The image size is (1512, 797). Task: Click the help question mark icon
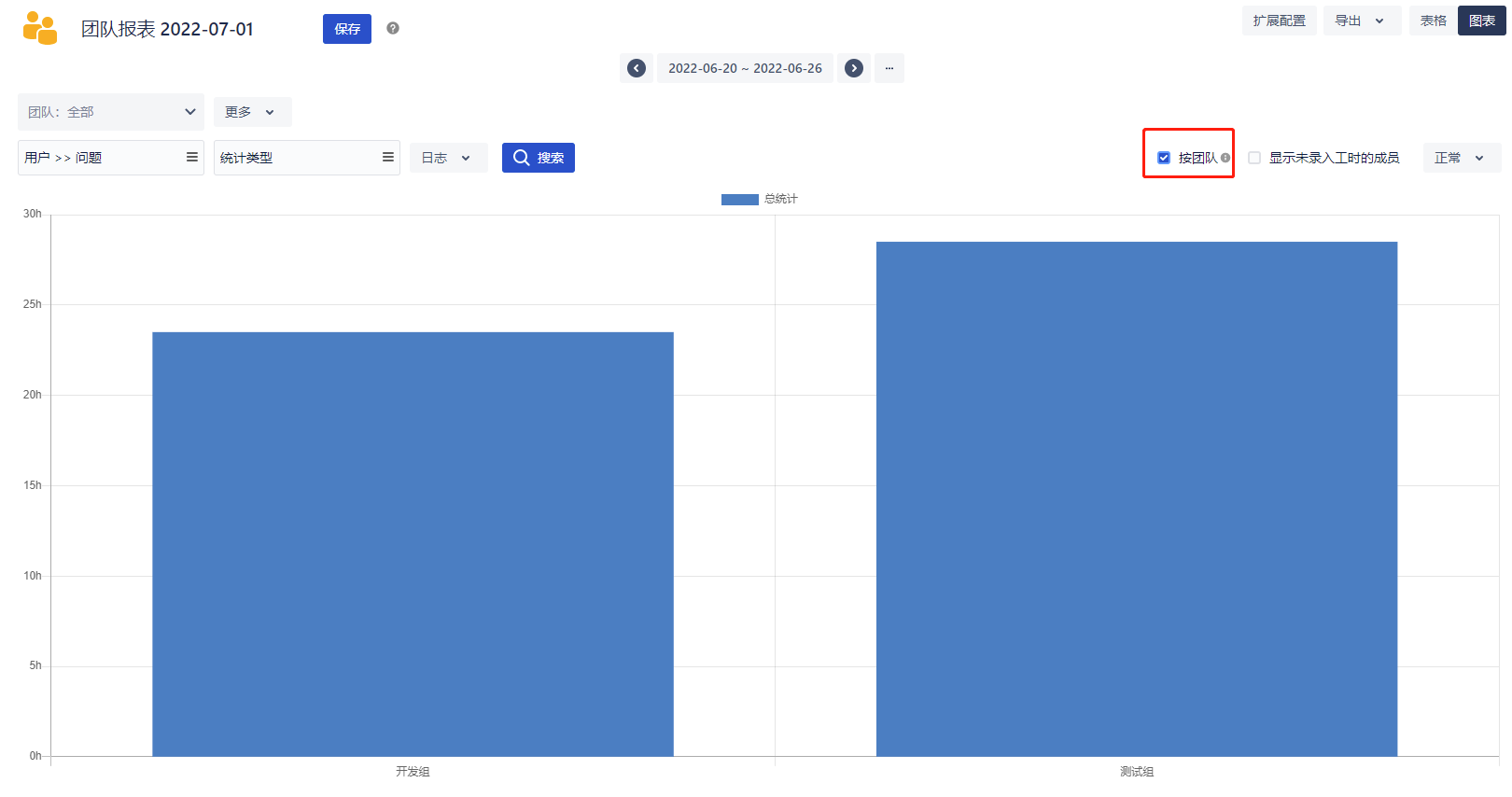[393, 28]
